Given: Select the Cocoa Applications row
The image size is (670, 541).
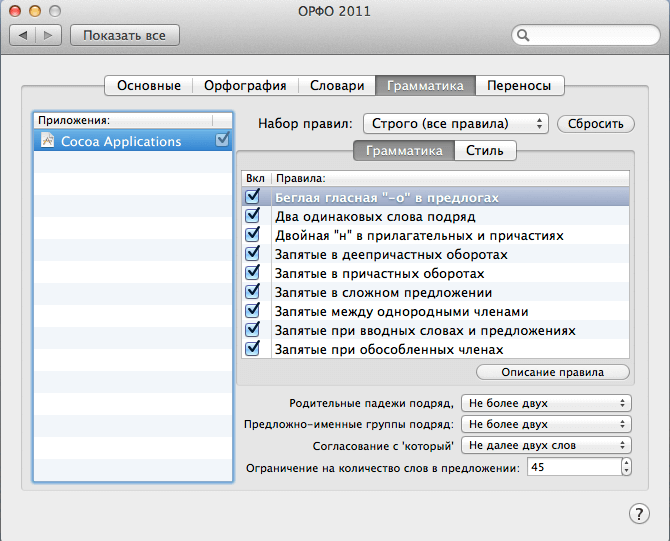Looking at the screenshot, I should (x=133, y=140).
